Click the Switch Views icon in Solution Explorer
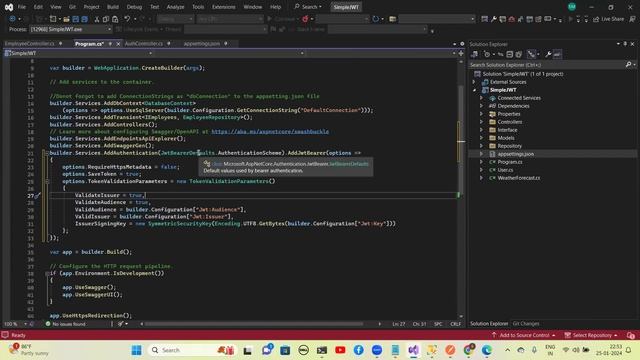This screenshot has width=640, height=360. tap(474, 54)
